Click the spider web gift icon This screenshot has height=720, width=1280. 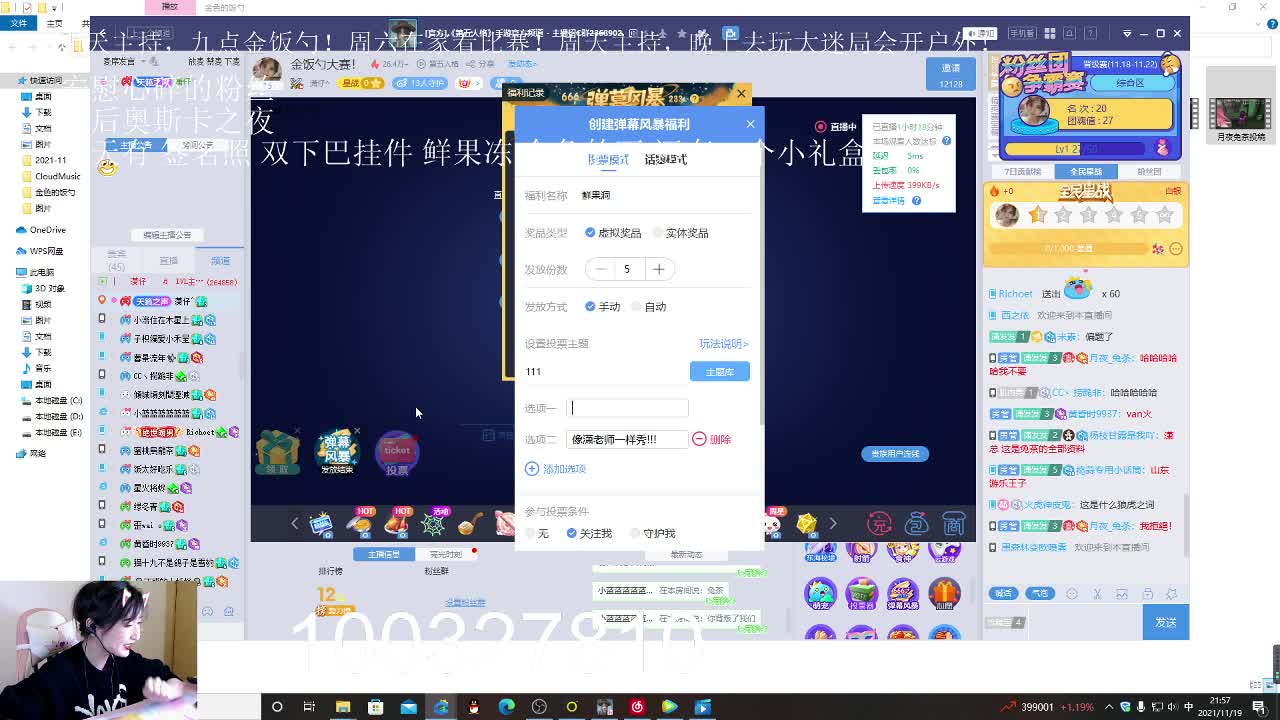(x=432, y=524)
